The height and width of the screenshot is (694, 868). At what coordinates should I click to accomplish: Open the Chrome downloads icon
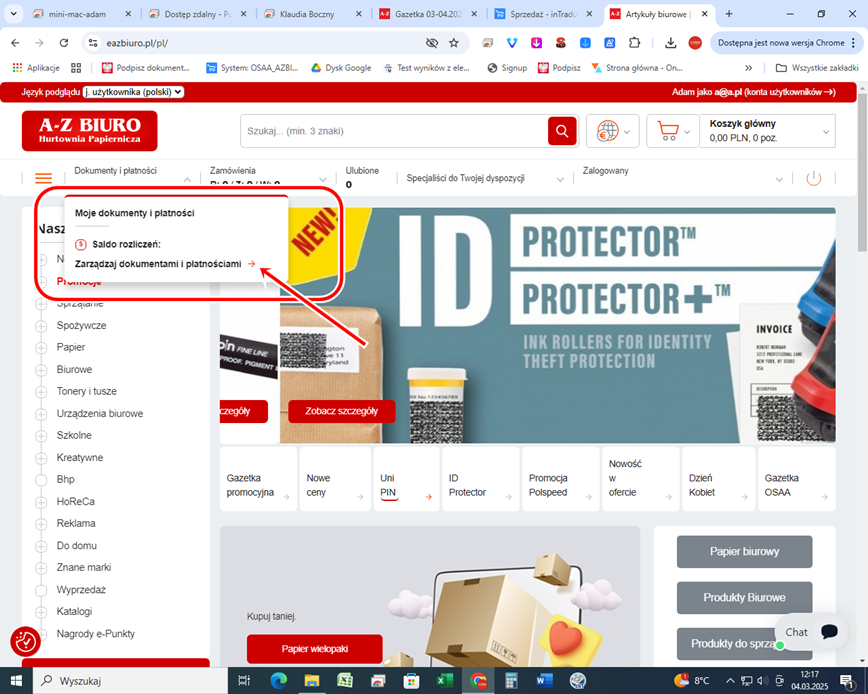point(670,43)
